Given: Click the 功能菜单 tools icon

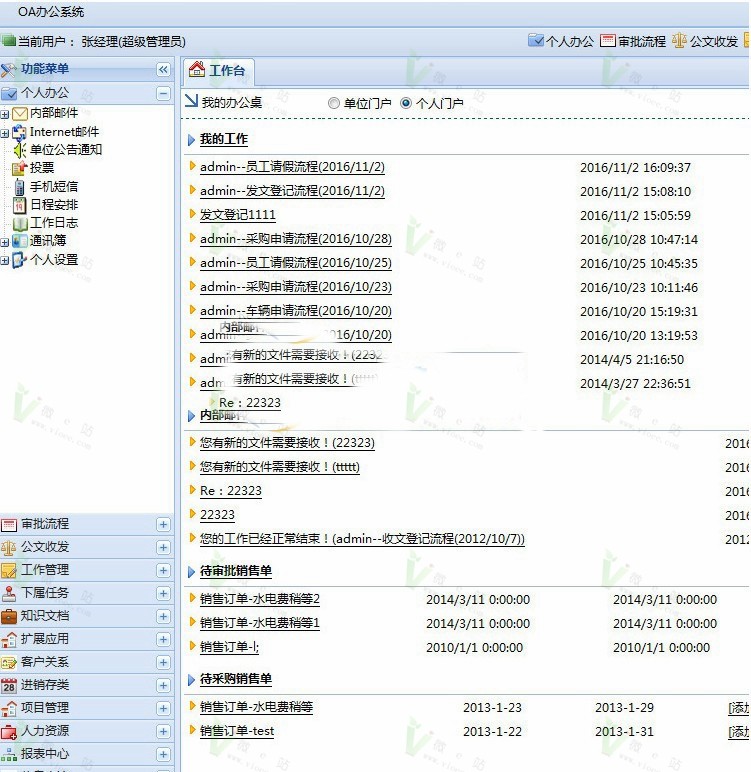Looking at the screenshot, I should [9, 69].
